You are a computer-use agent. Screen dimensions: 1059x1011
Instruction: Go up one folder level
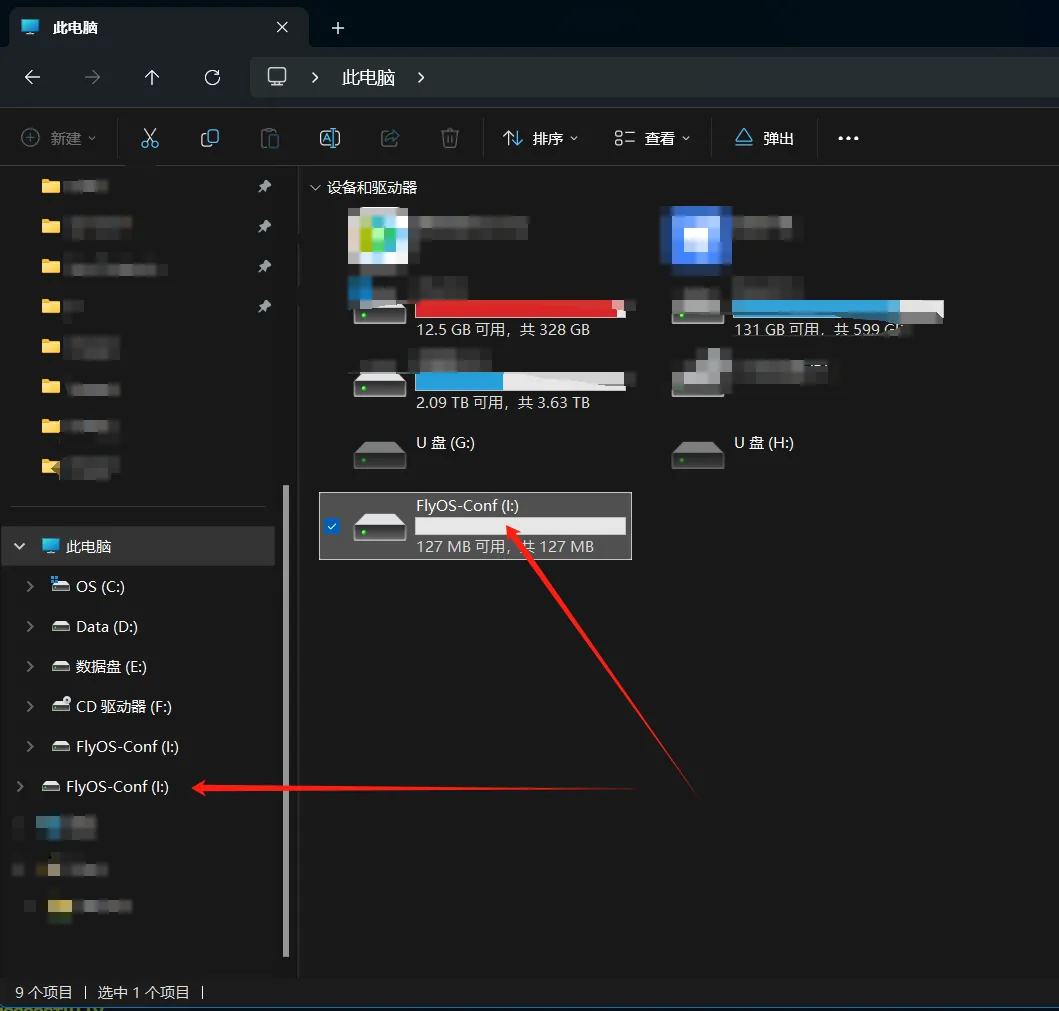[152, 77]
